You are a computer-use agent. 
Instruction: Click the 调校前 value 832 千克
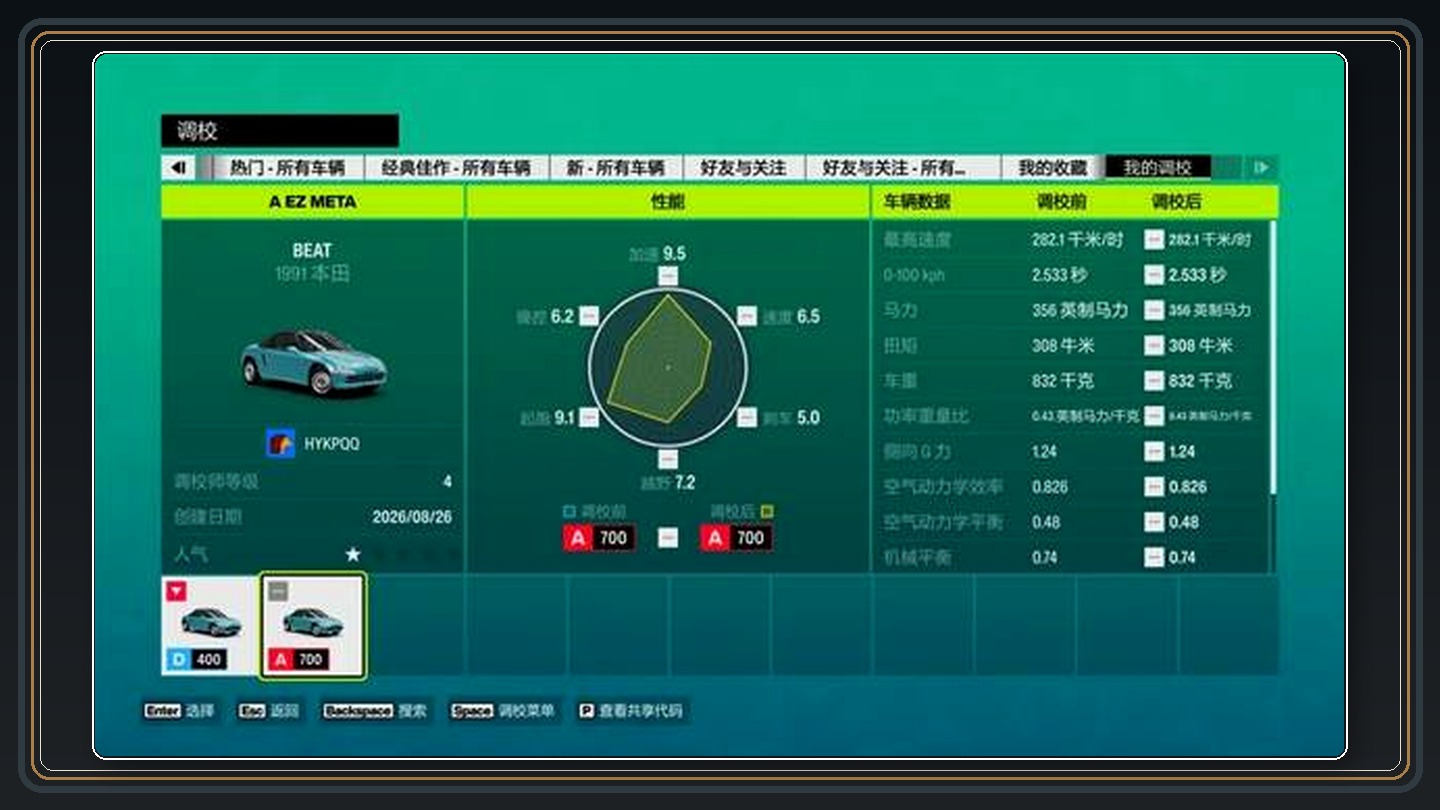(x=1063, y=381)
